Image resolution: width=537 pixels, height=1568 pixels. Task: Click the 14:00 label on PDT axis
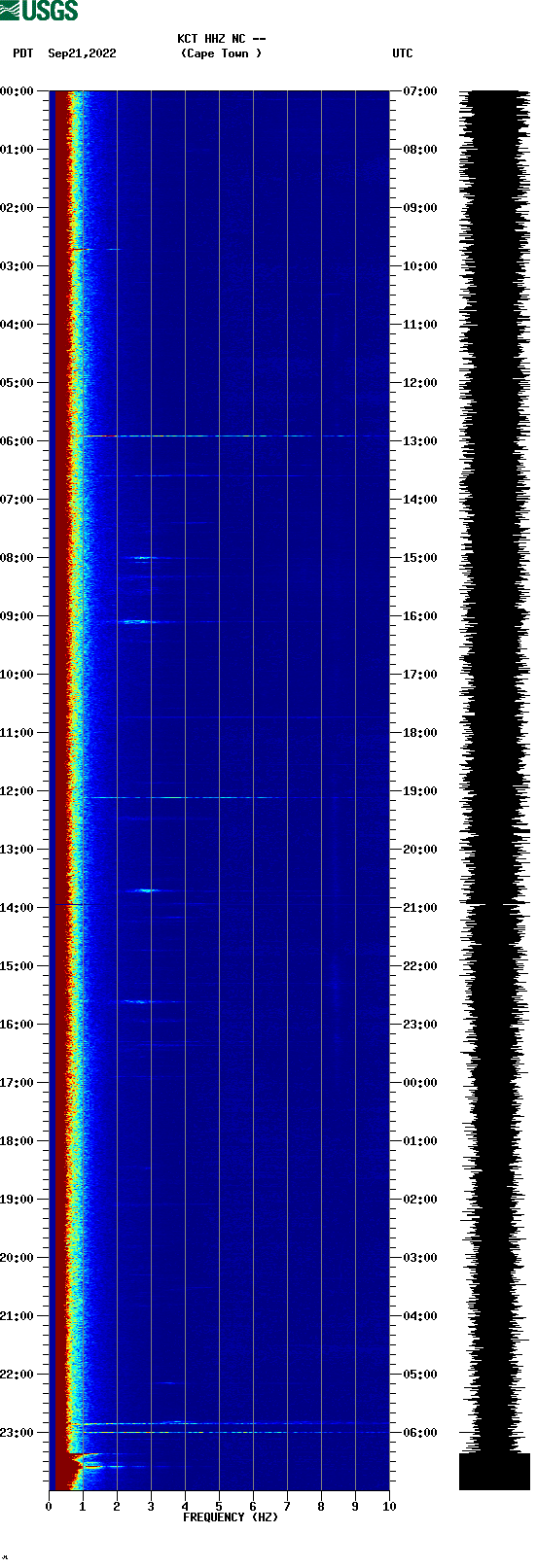point(18,908)
